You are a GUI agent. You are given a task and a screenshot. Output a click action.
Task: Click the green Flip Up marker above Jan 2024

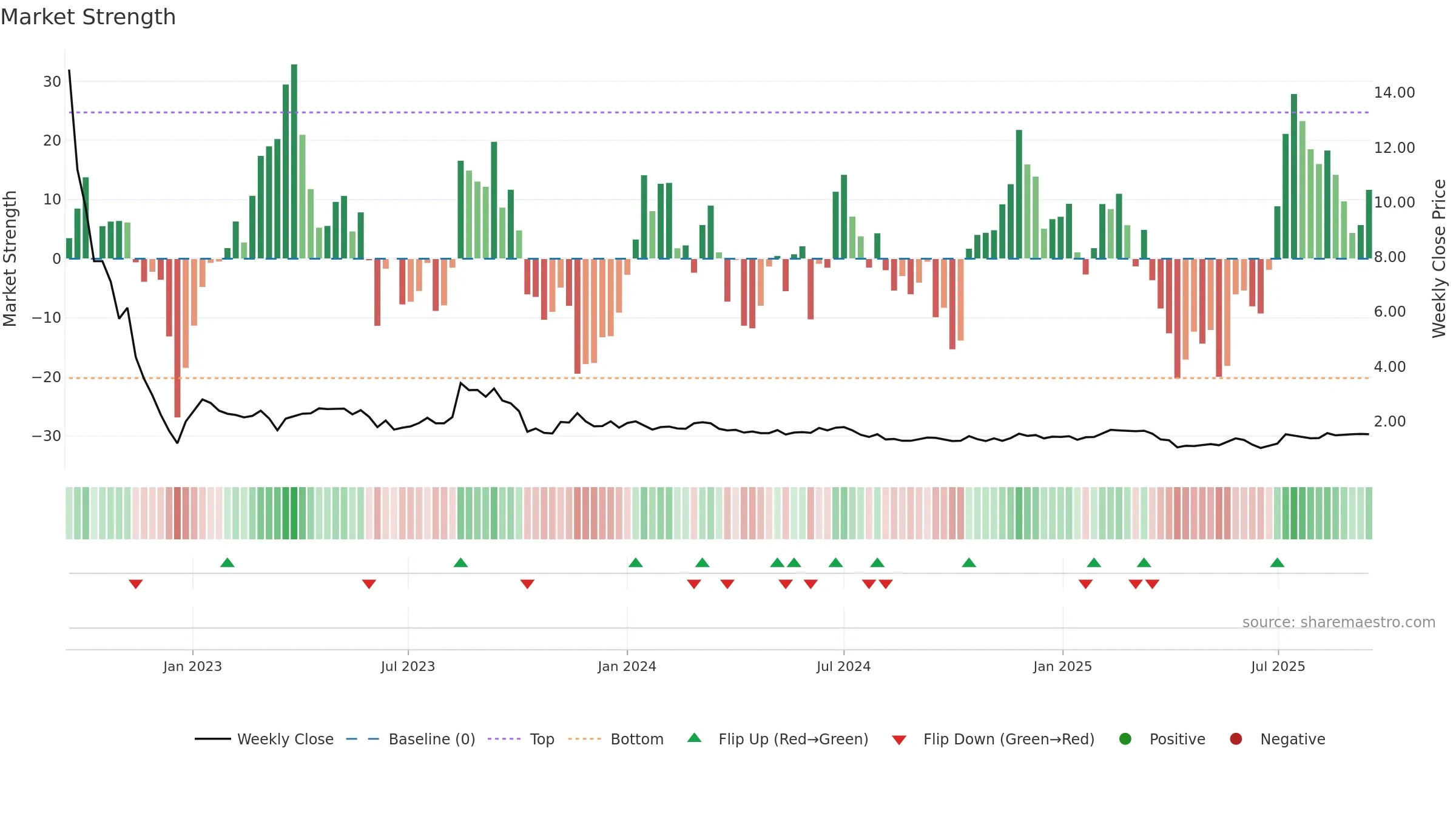[636, 562]
